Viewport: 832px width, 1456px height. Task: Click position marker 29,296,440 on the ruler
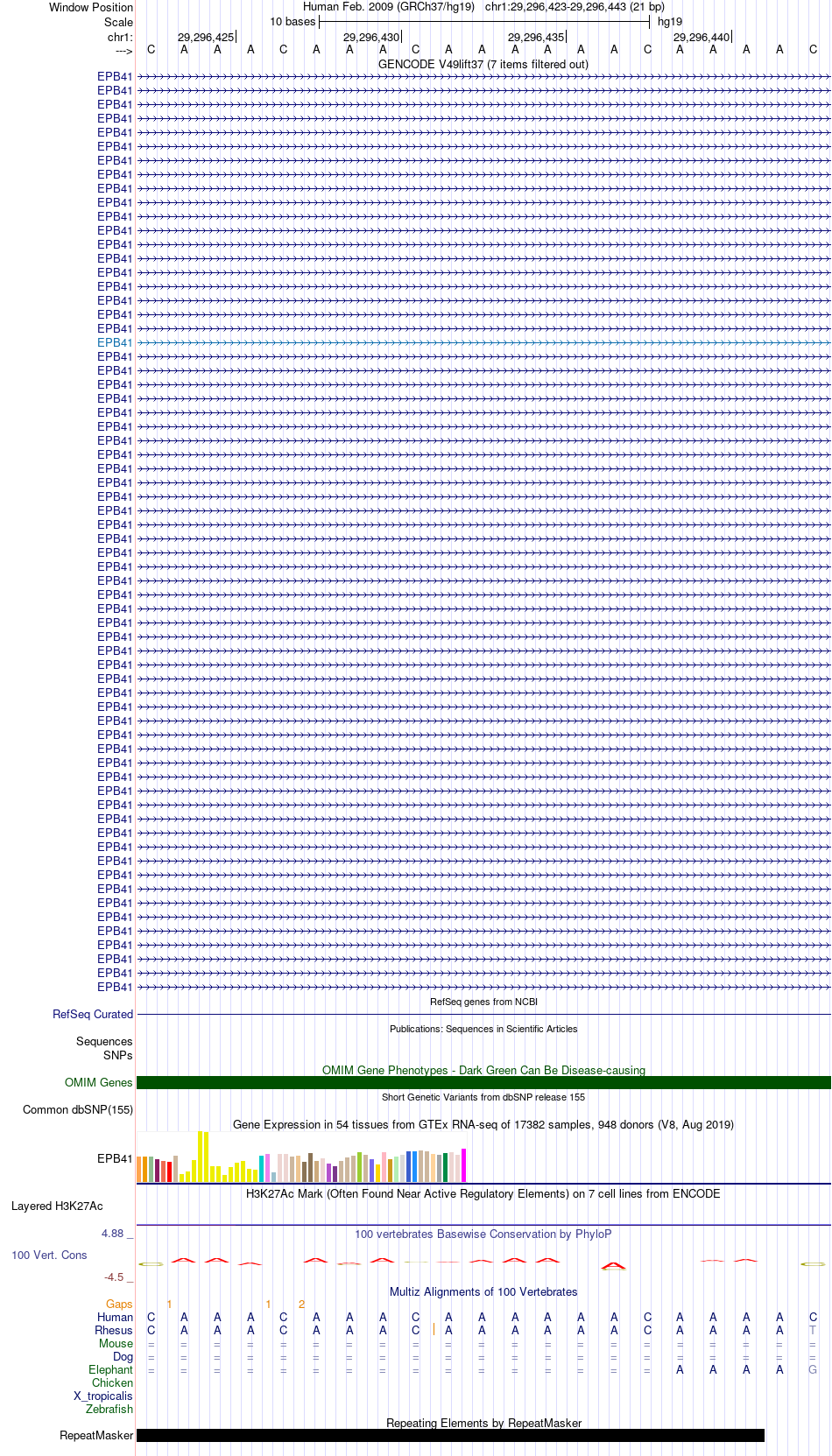(x=702, y=37)
